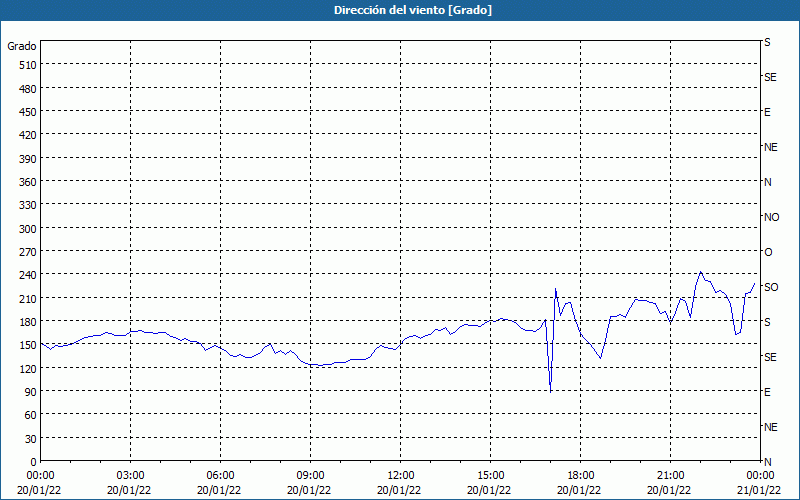800x500 pixels.
Task: Click the 'SO' compass label on right axis
Action: click(x=771, y=287)
